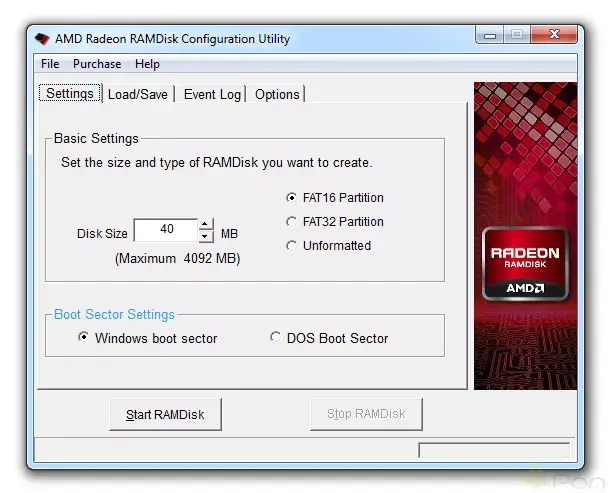Select the Settings tab

coord(70,93)
